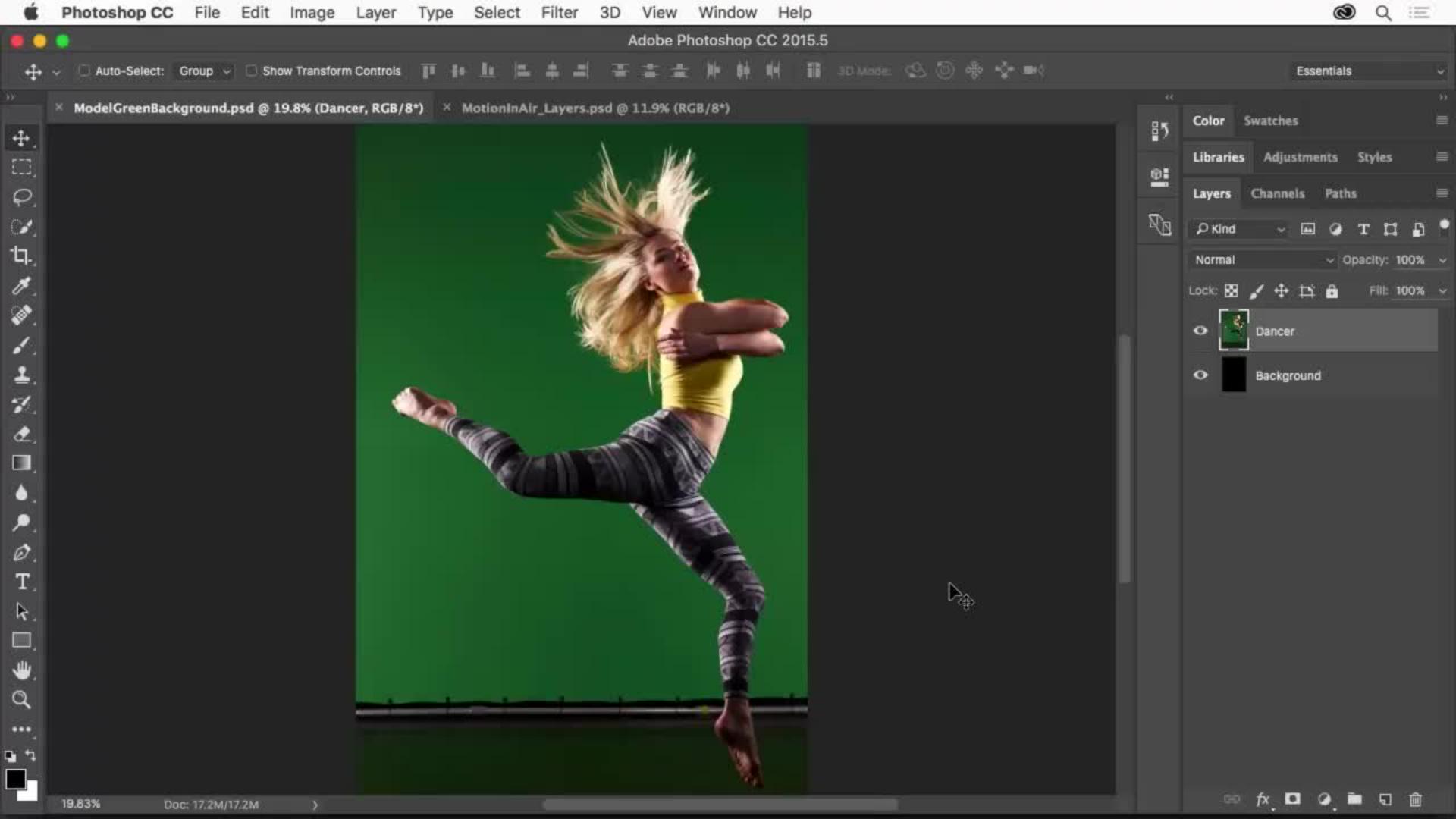Select the Clone Stamp tool
This screenshot has height=819, width=1456.
pyautogui.click(x=21, y=375)
